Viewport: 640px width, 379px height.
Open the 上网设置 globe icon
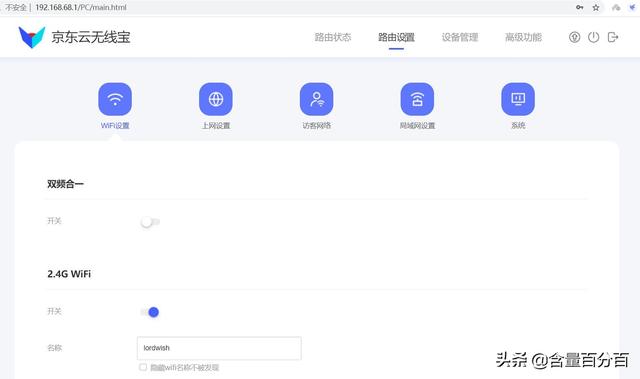(x=216, y=99)
